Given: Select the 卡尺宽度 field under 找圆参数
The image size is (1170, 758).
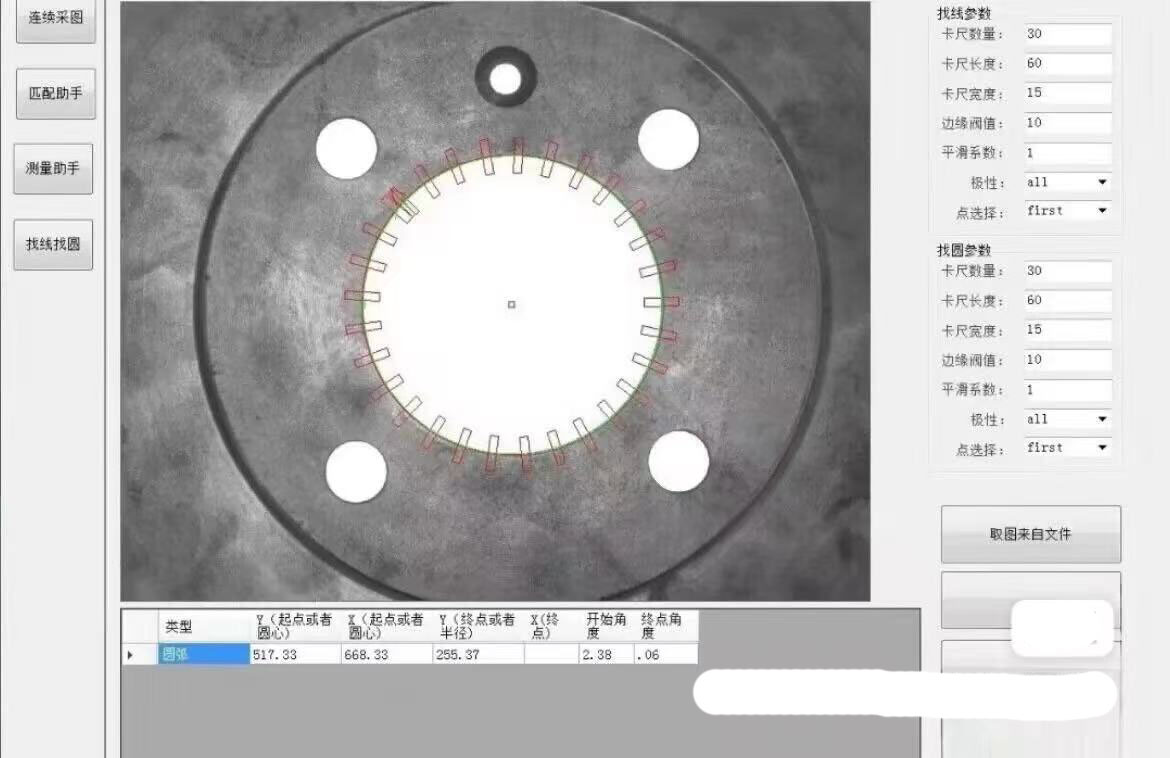Looking at the screenshot, I should pyautogui.click(x=1067, y=330).
